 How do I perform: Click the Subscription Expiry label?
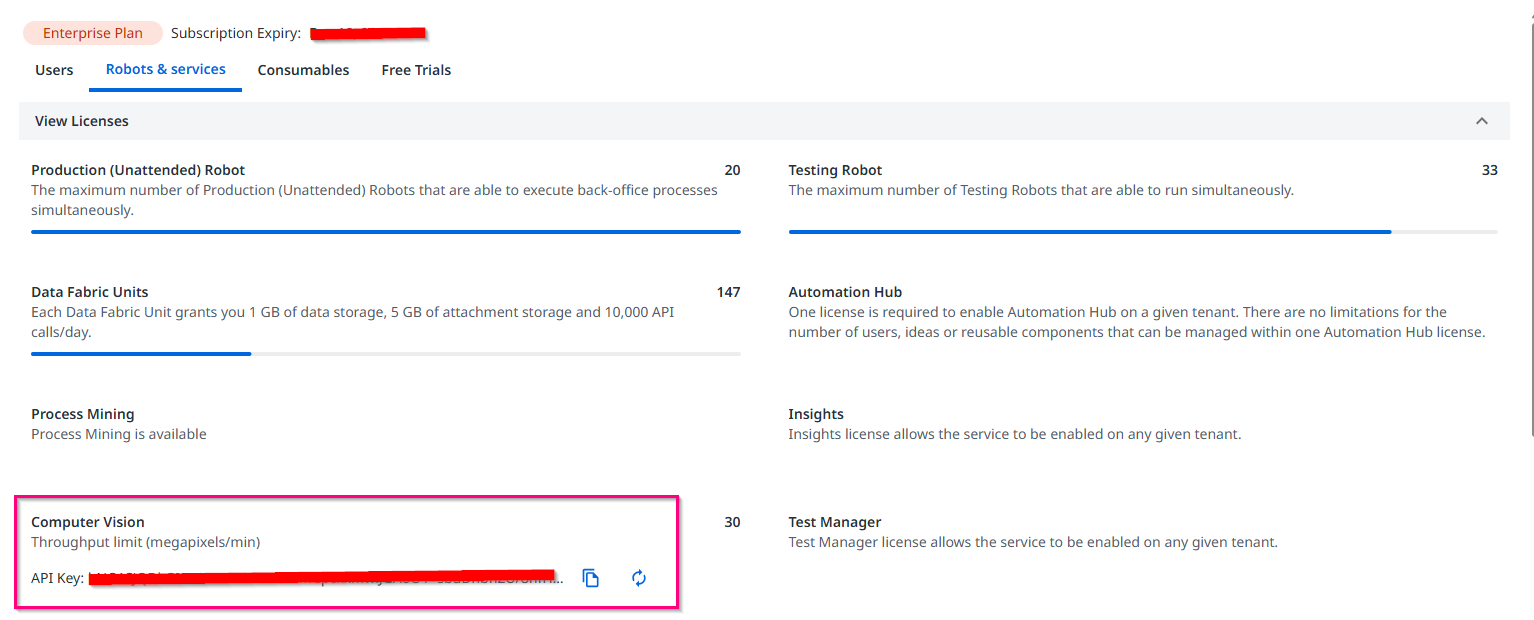point(236,33)
